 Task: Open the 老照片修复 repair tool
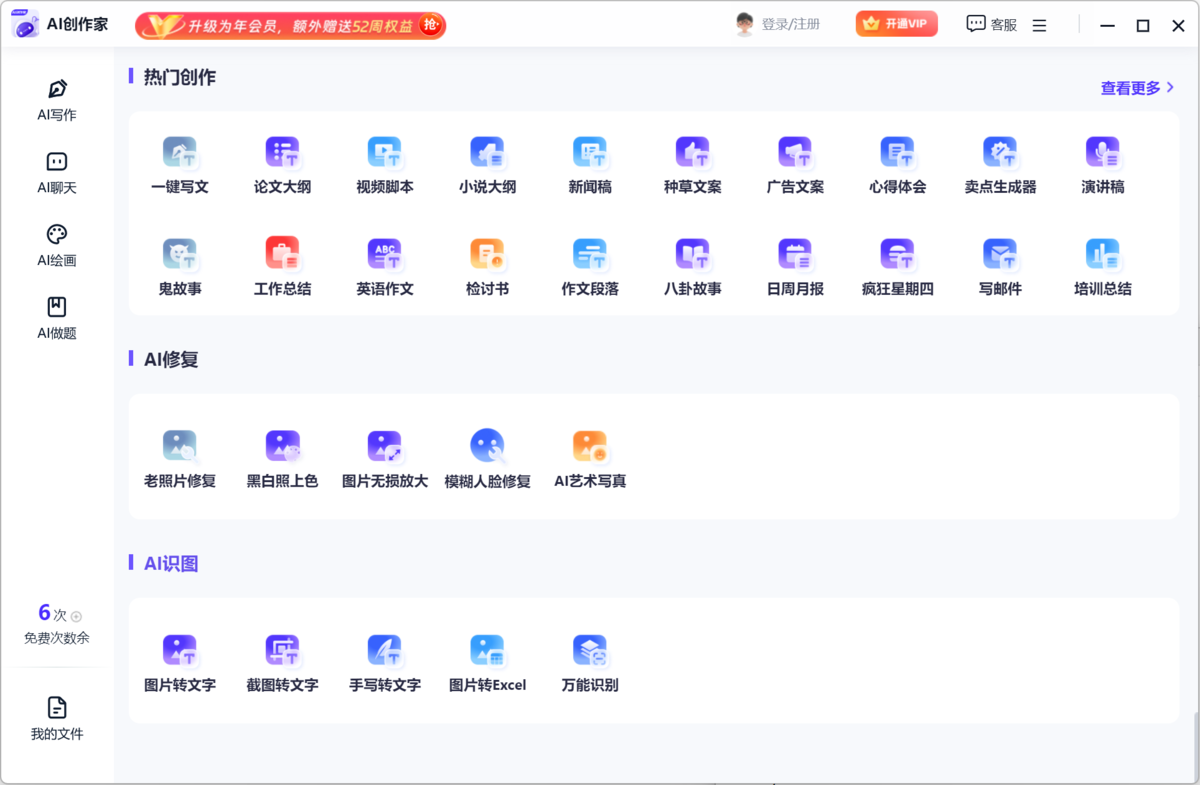181,456
